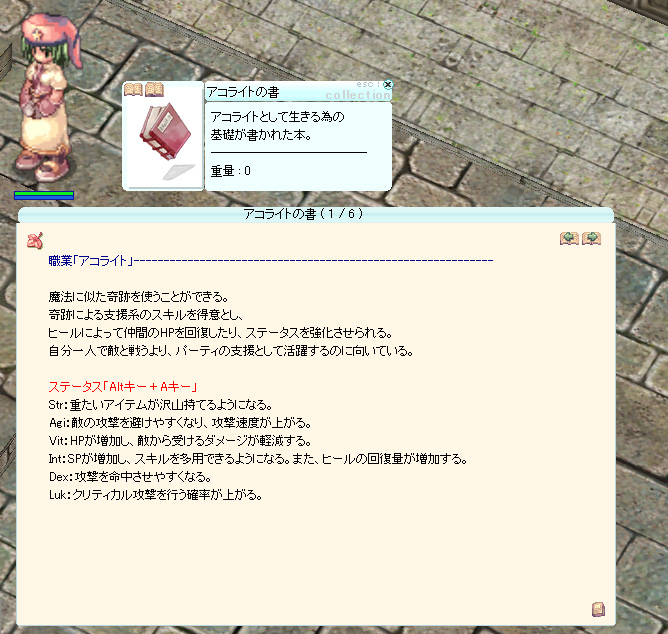Click the red leaf bookmark icon
Viewport: 668px width, 634px height.
(x=35, y=241)
